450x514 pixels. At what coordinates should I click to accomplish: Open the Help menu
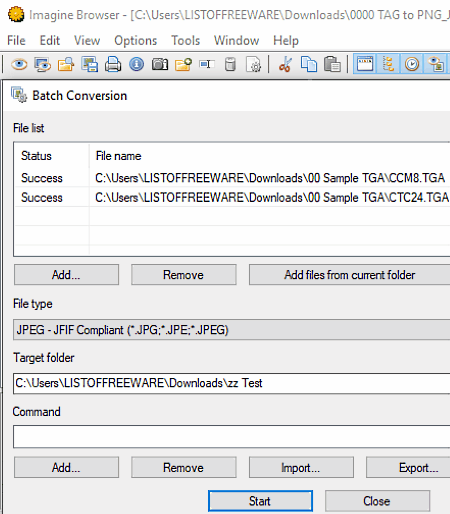286,40
